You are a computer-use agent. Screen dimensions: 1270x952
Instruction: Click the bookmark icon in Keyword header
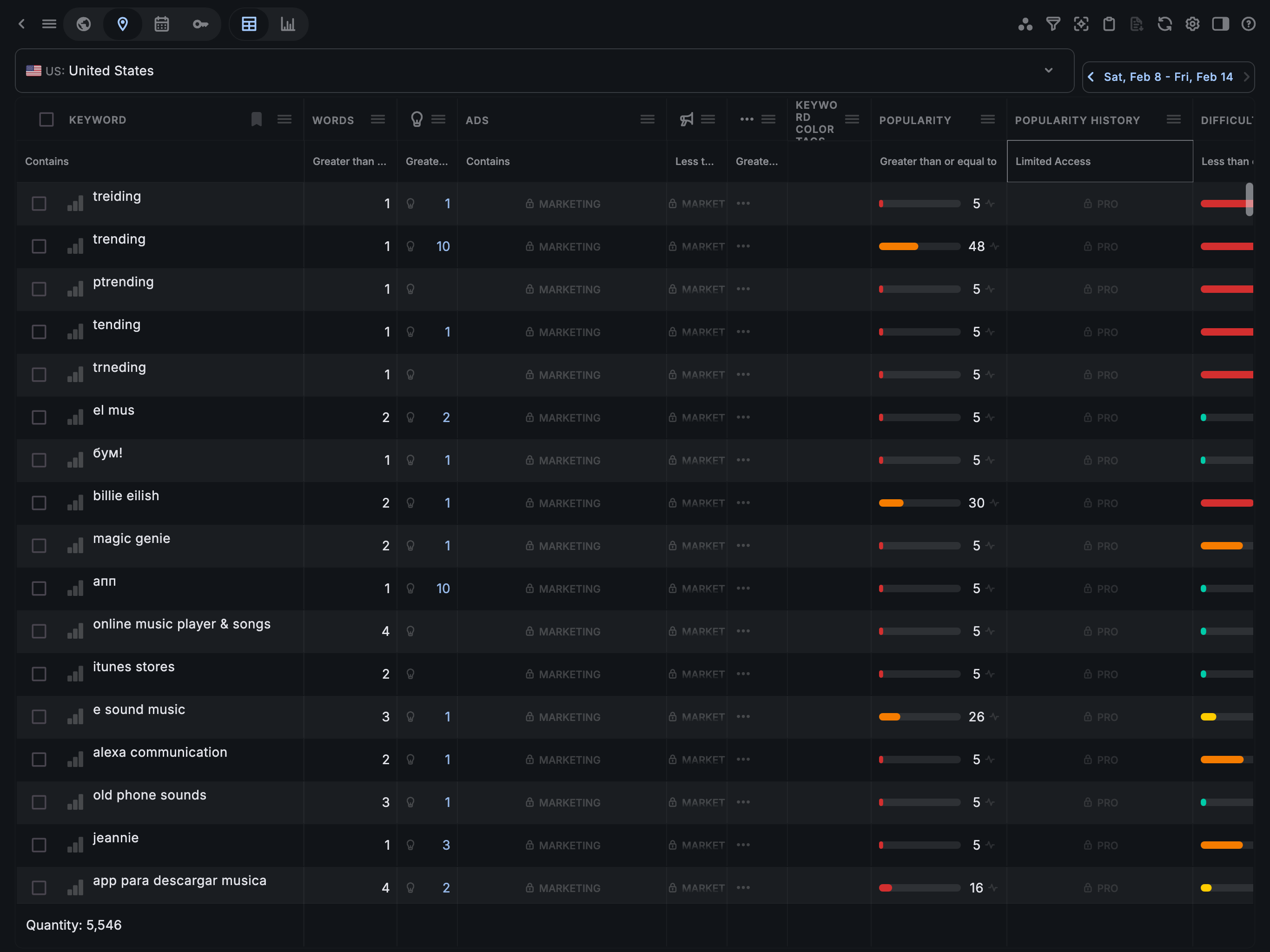click(256, 119)
